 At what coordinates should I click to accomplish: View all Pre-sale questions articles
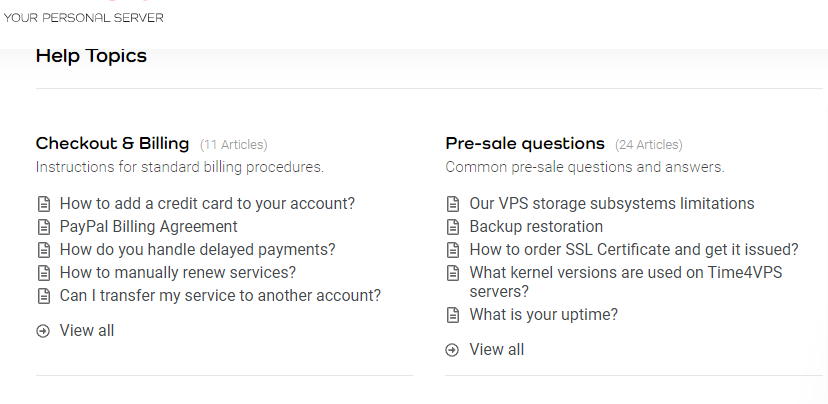[497, 350]
